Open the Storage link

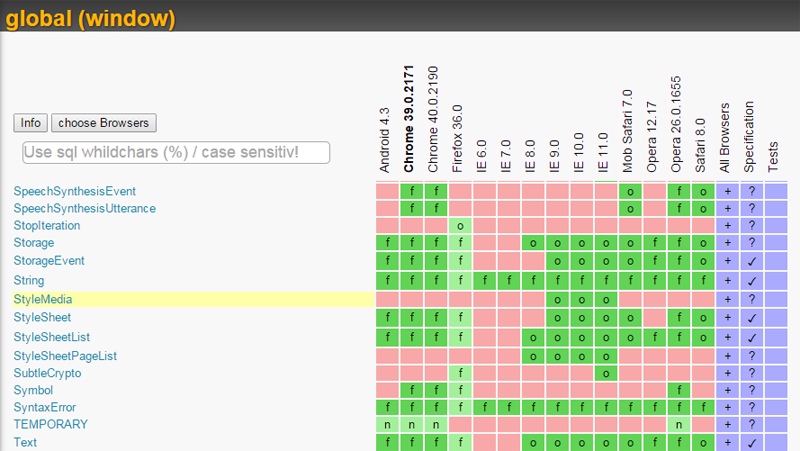34,243
